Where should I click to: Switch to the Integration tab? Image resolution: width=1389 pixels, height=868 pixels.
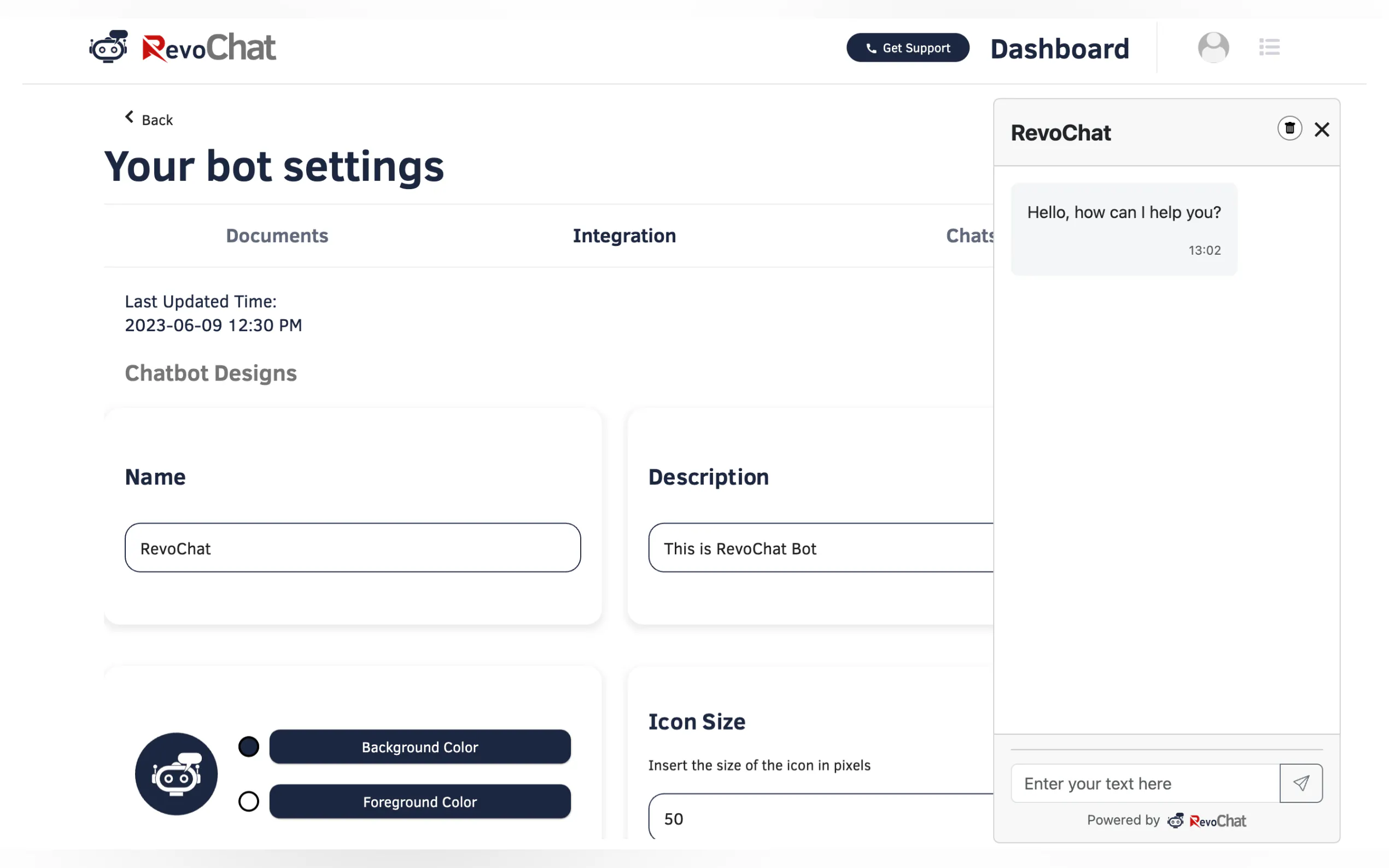624,236
